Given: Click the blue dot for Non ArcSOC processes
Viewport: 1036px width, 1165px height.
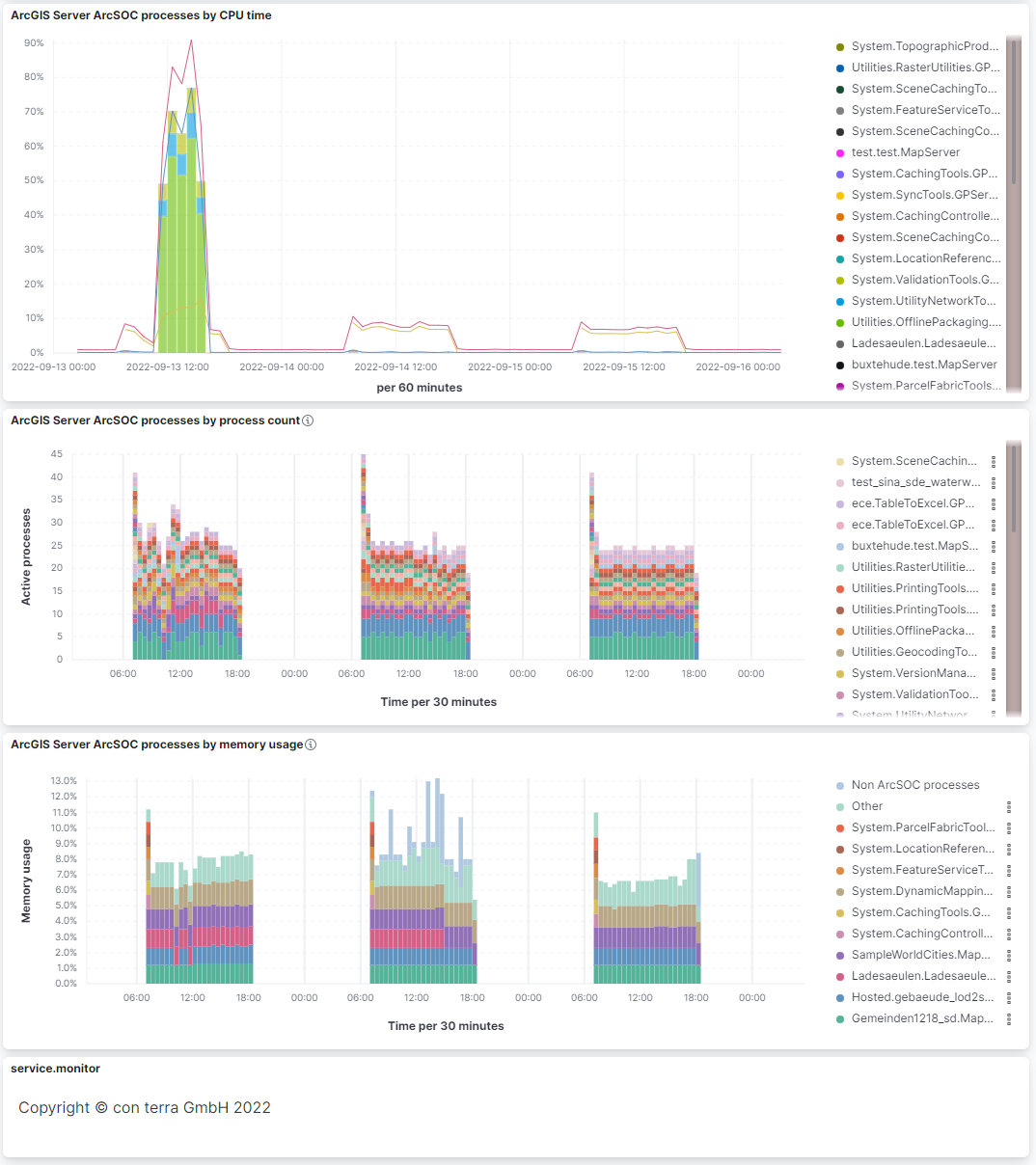Looking at the screenshot, I should (838, 785).
